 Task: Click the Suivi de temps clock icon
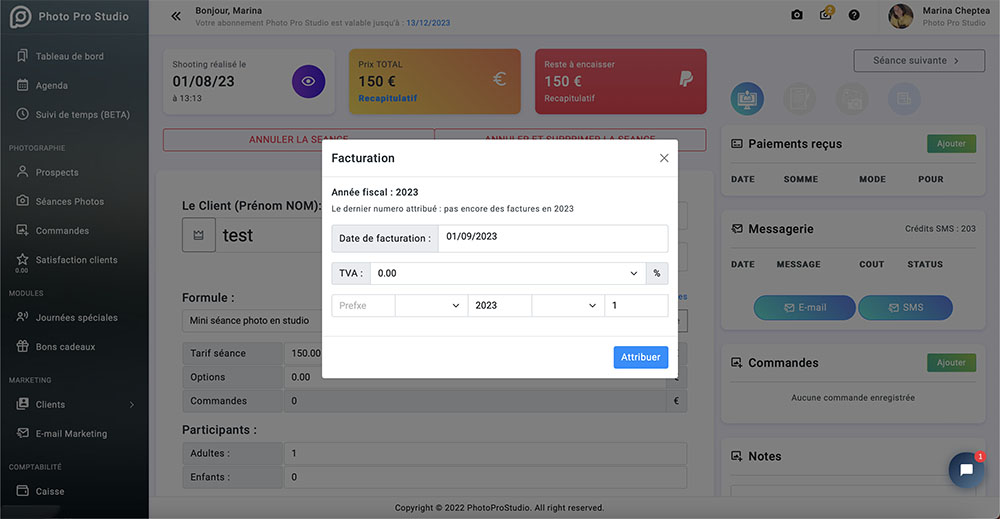pyautogui.click(x=22, y=114)
